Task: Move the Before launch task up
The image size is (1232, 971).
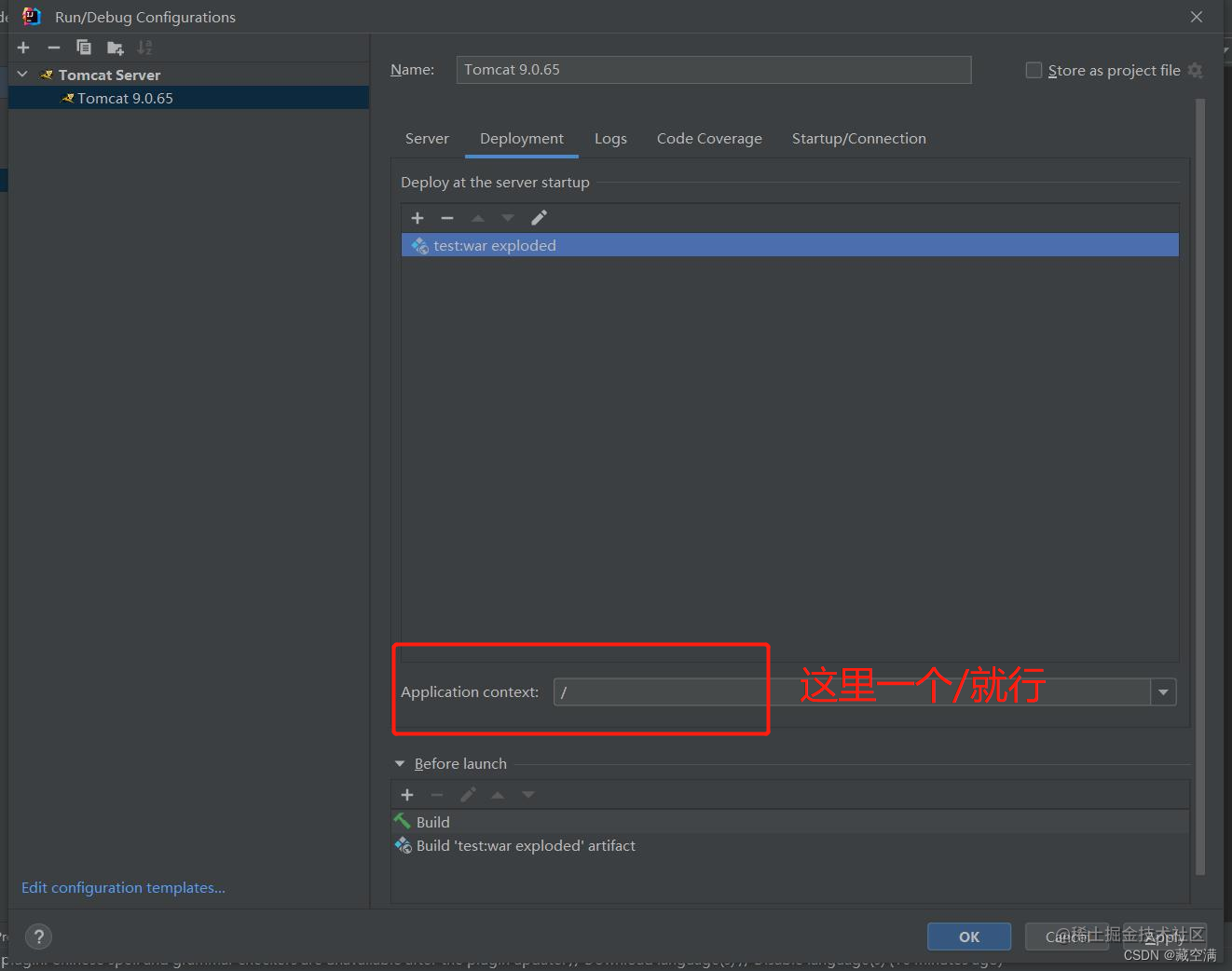Action: (x=498, y=795)
